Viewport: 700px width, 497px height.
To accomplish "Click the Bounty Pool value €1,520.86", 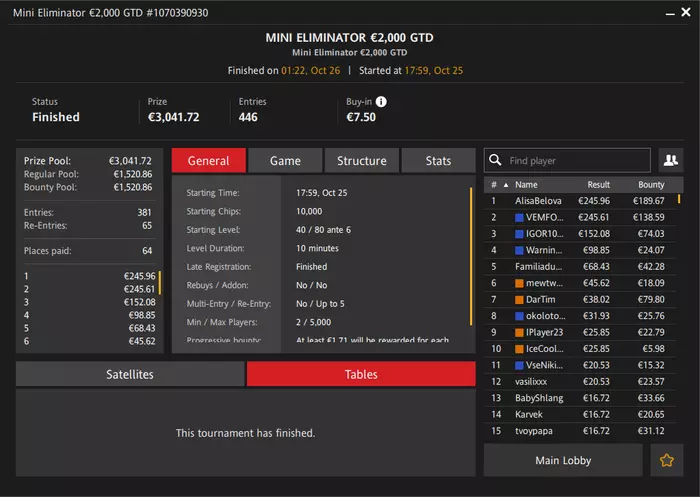I will [x=133, y=187].
